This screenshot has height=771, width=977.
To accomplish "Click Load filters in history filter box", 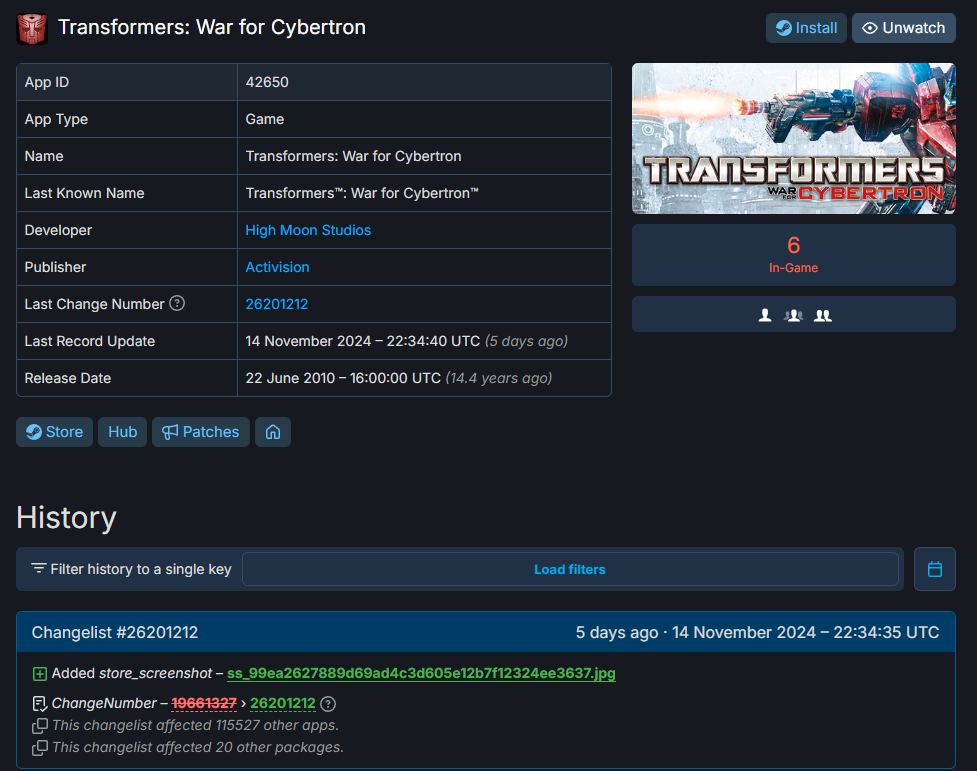I will point(570,569).
